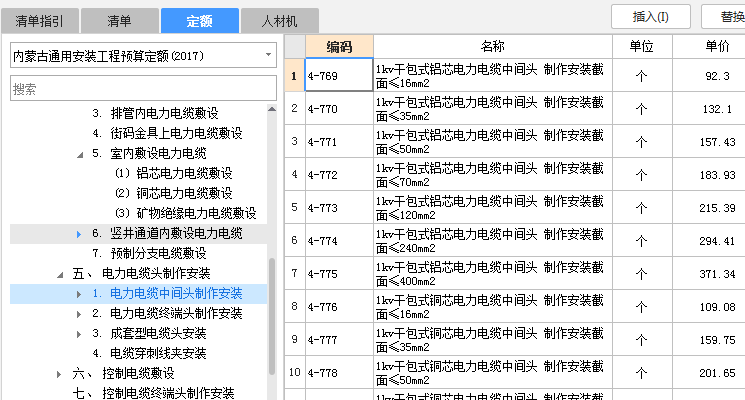
Task: Click price value 92.3
Action: coord(717,76)
